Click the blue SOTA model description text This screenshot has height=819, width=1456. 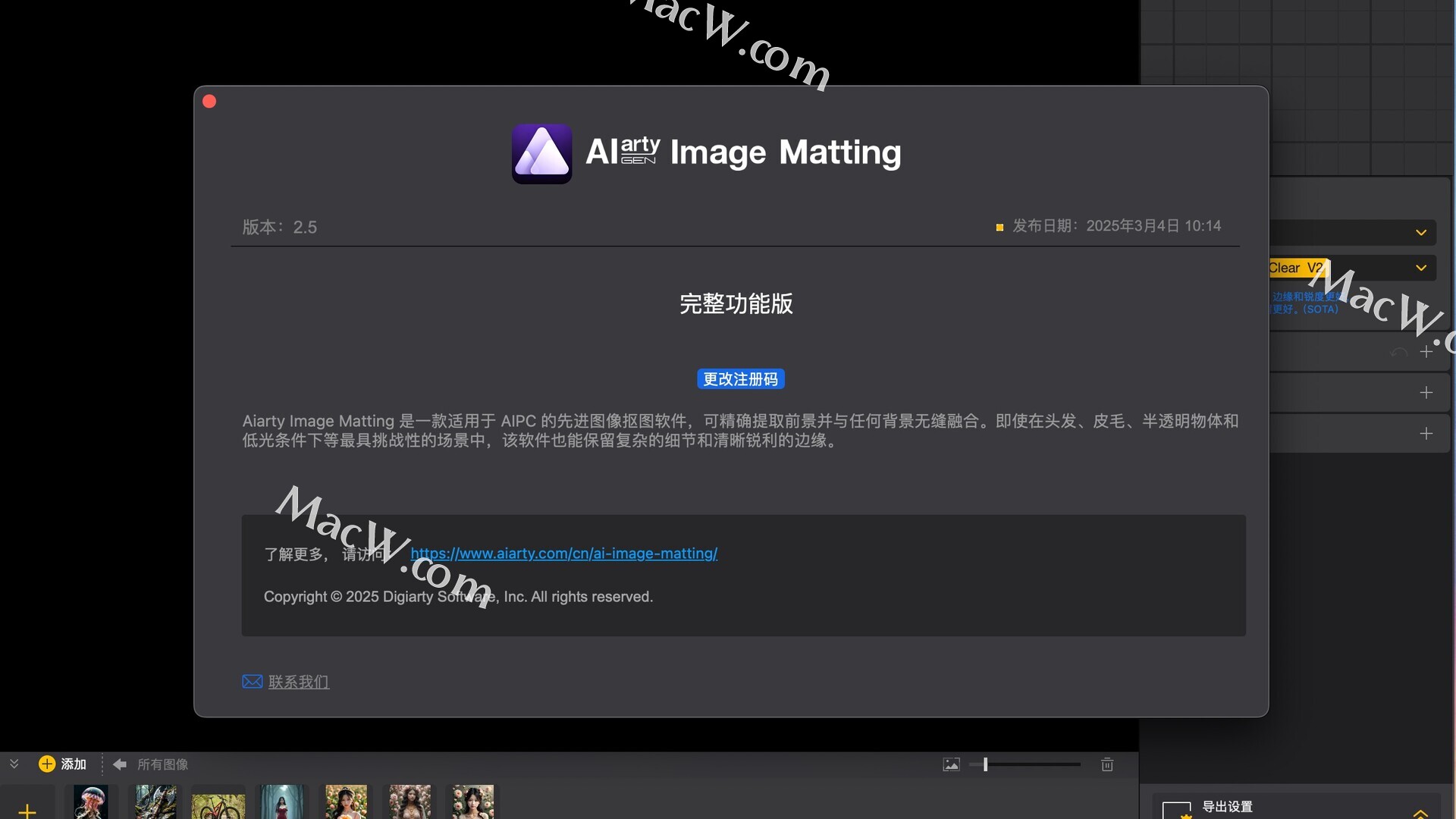[x=1306, y=303]
